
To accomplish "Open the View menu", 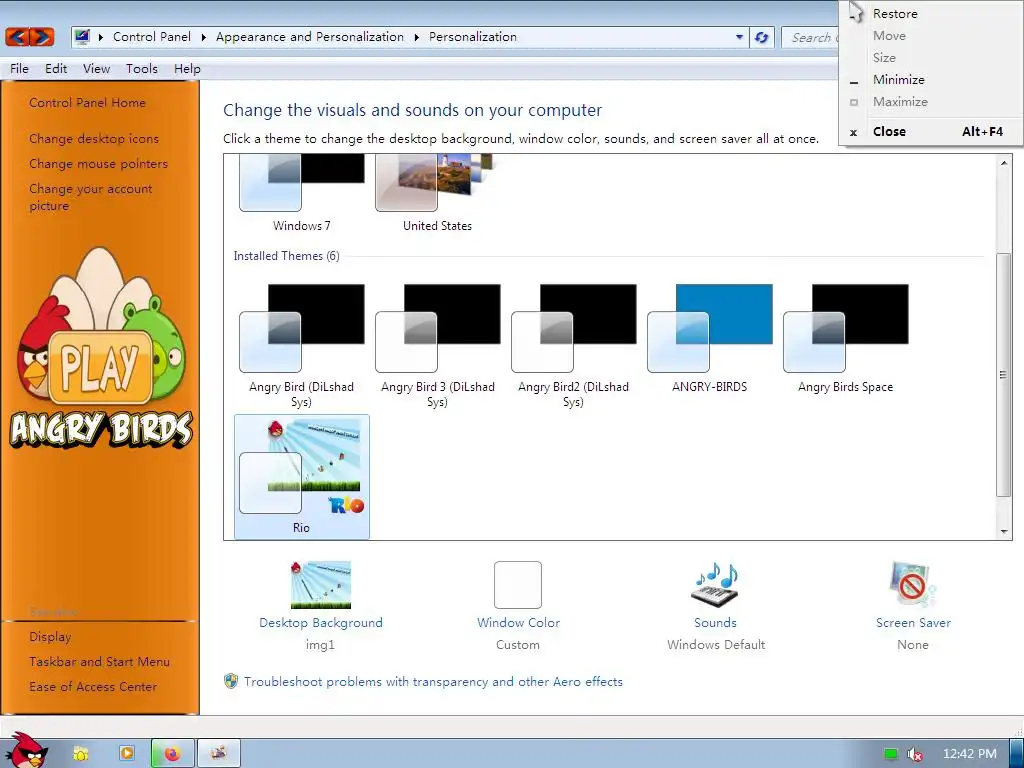I will tap(97, 69).
